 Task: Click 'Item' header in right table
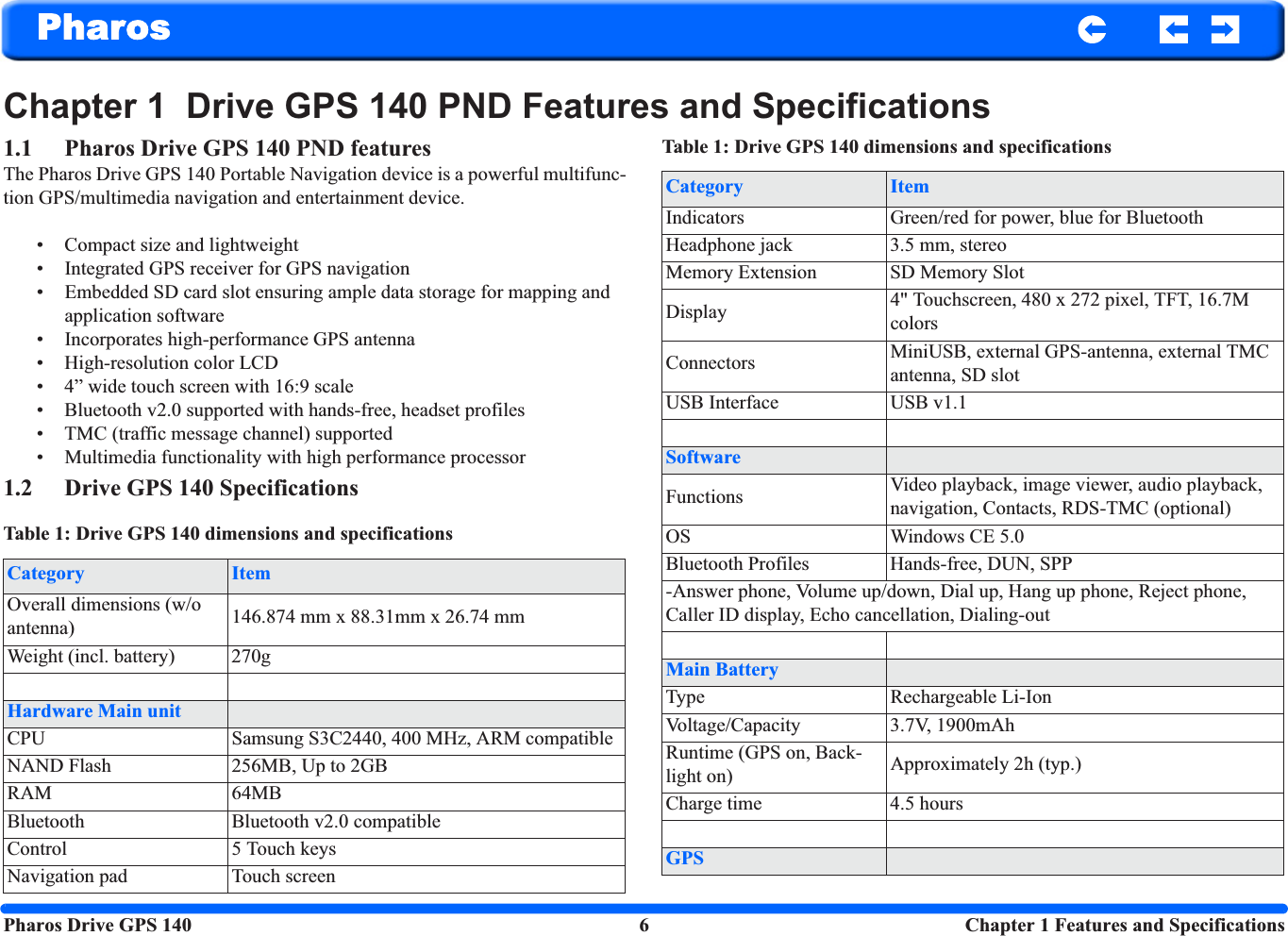coord(910,187)
